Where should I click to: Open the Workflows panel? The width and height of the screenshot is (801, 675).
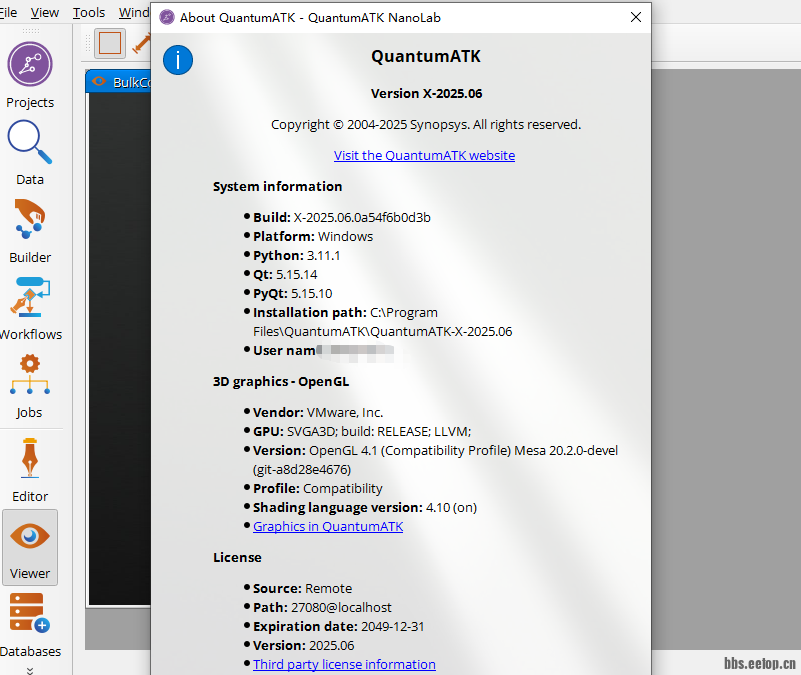[30, 298]
